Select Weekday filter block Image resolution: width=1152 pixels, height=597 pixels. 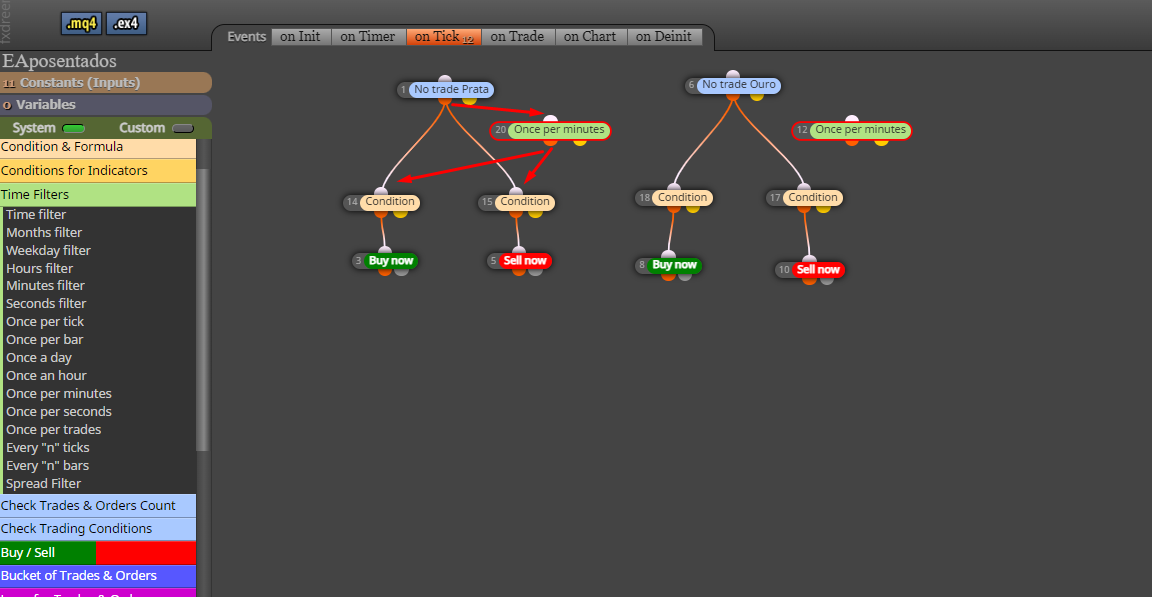tap(48, 250)
